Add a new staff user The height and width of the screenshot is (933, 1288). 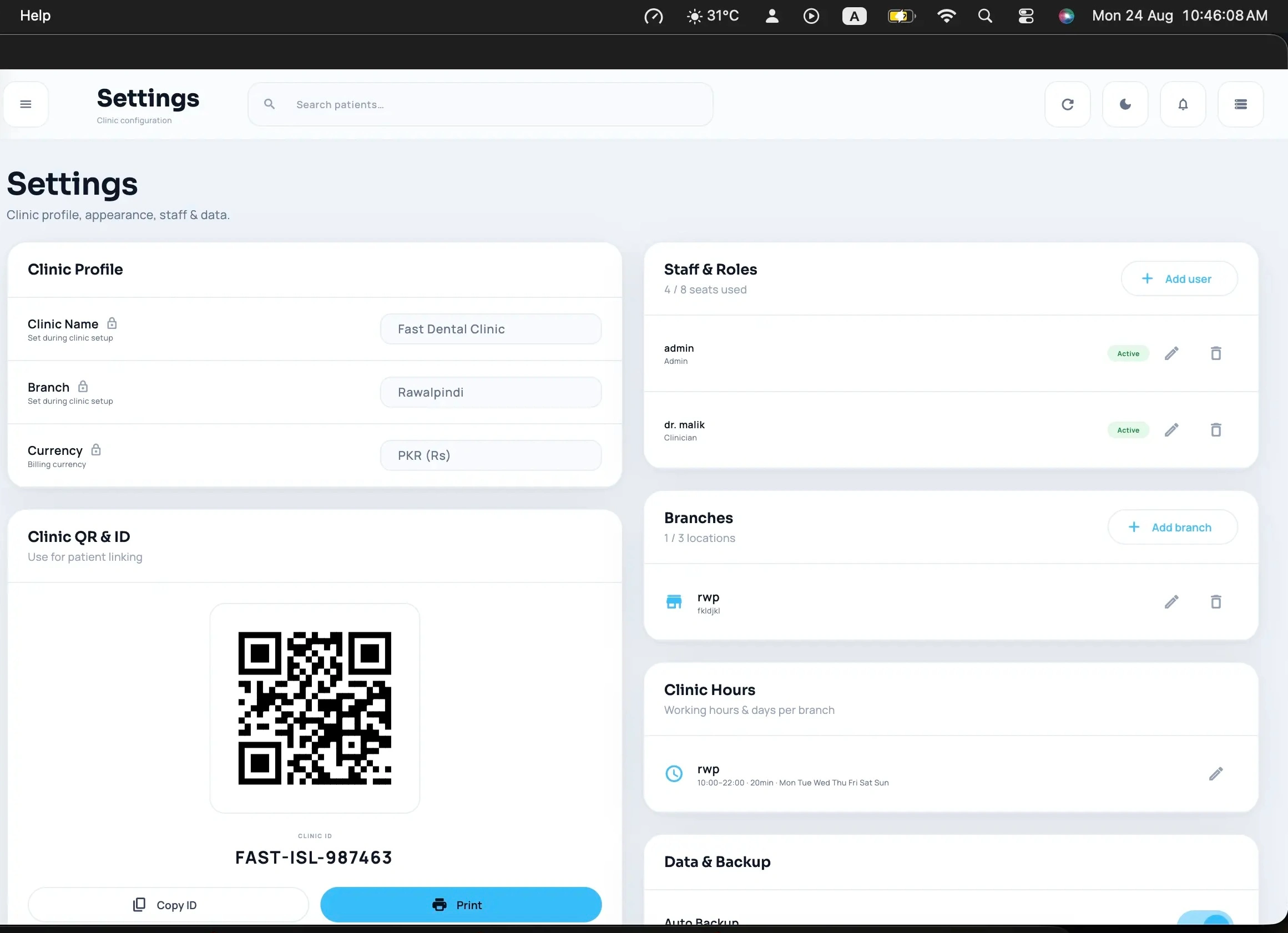pos(1179,278)
